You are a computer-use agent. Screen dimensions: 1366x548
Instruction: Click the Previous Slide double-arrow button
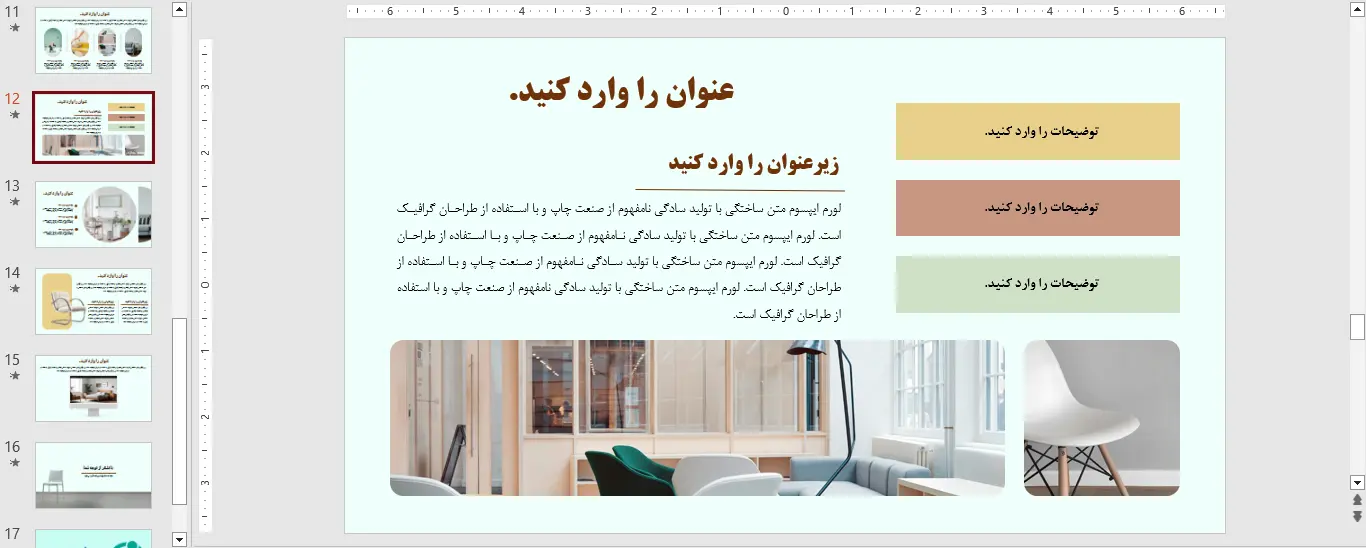coord(1357,500)
